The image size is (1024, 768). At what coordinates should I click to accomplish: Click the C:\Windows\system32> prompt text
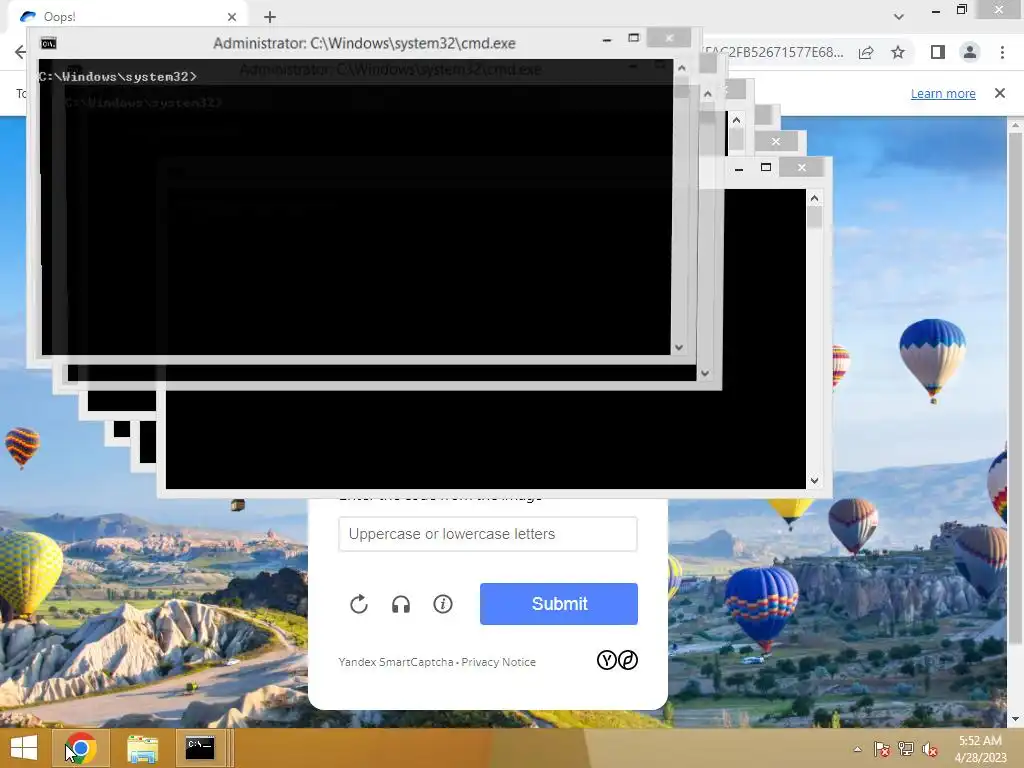(118, 76)
